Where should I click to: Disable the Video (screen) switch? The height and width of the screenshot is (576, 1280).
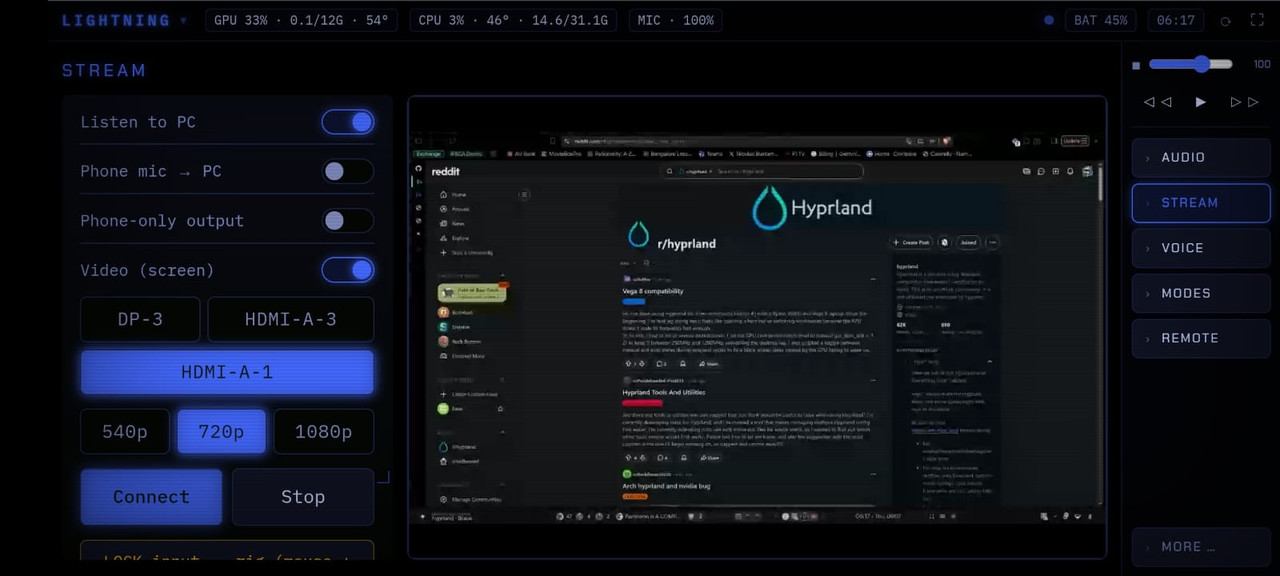point(348,270)
